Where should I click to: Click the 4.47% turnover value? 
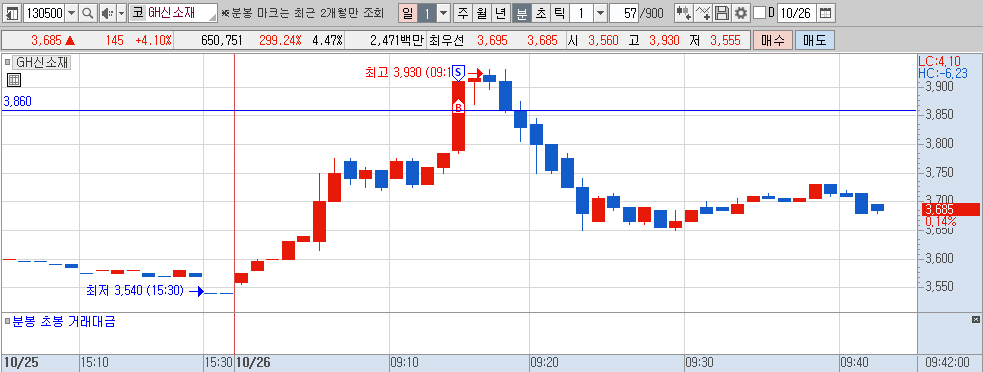tap(327, 41)
